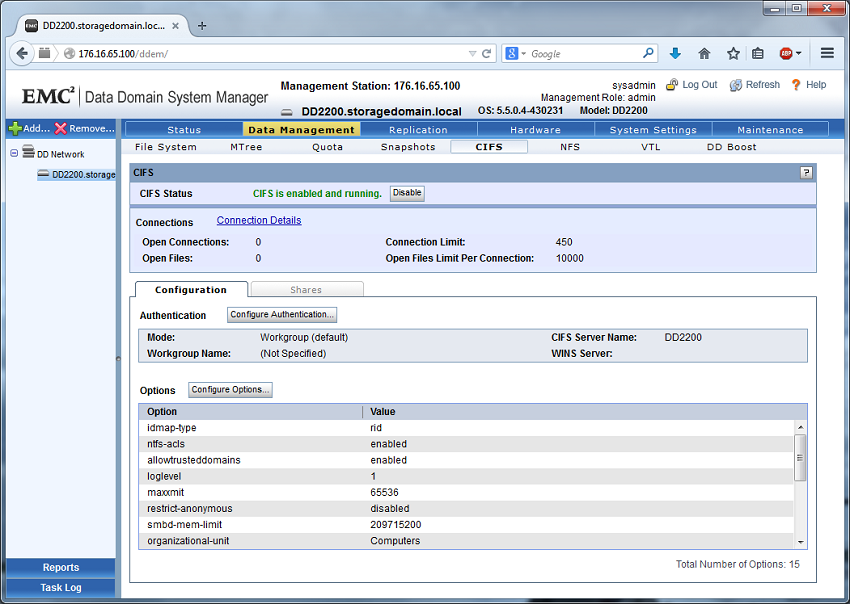Open a new browser tab with plus
This screenshot has height=604, width=850.
[x=202, y=25]
